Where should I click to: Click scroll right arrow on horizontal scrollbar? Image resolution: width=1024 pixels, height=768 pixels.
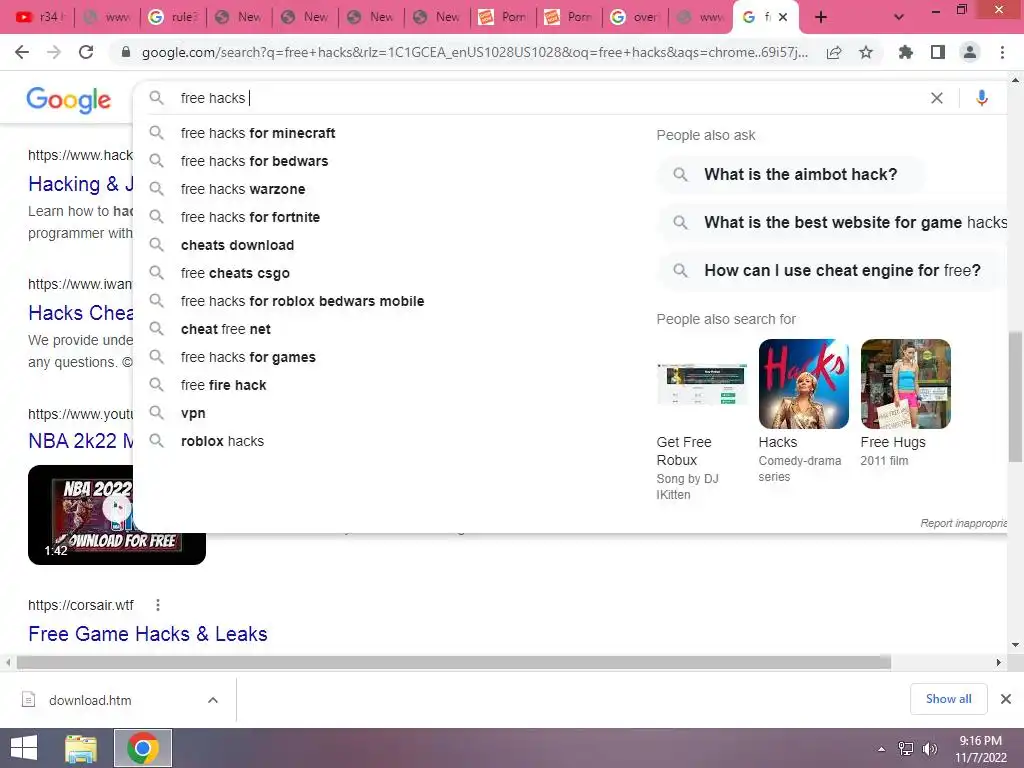tap(999, 662)
